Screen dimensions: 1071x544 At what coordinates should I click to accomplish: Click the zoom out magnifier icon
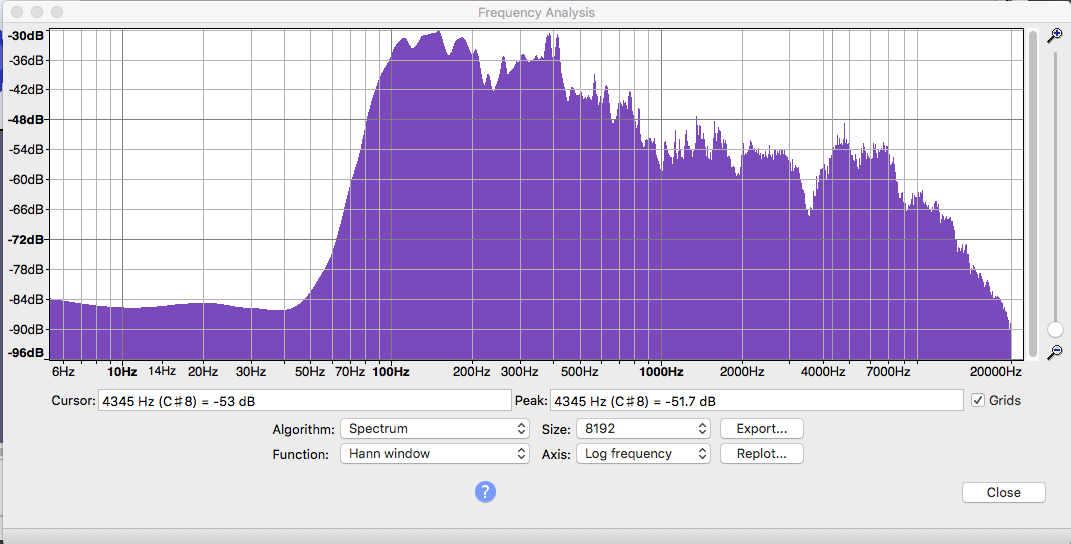(1055, 352)
